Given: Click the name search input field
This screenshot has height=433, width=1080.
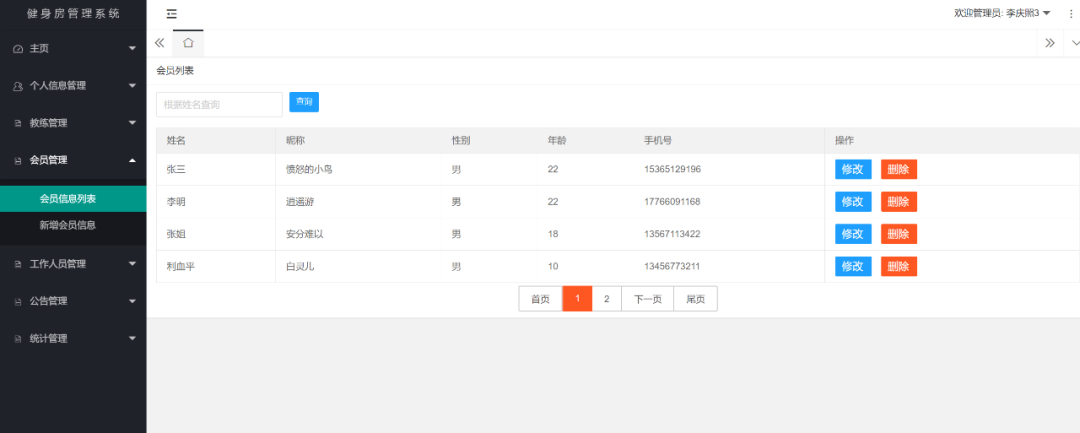Looking at the screenshot, I should tap(219, 104).
